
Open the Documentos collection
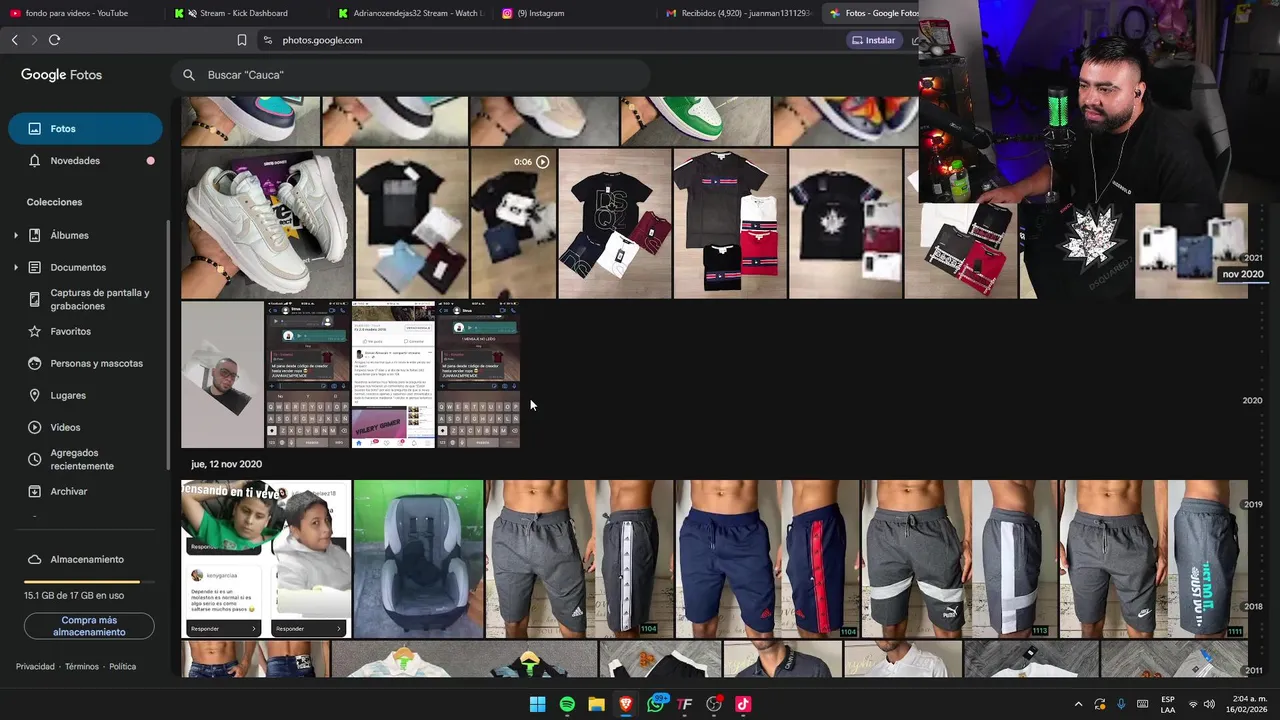click(x=78, y=268)
